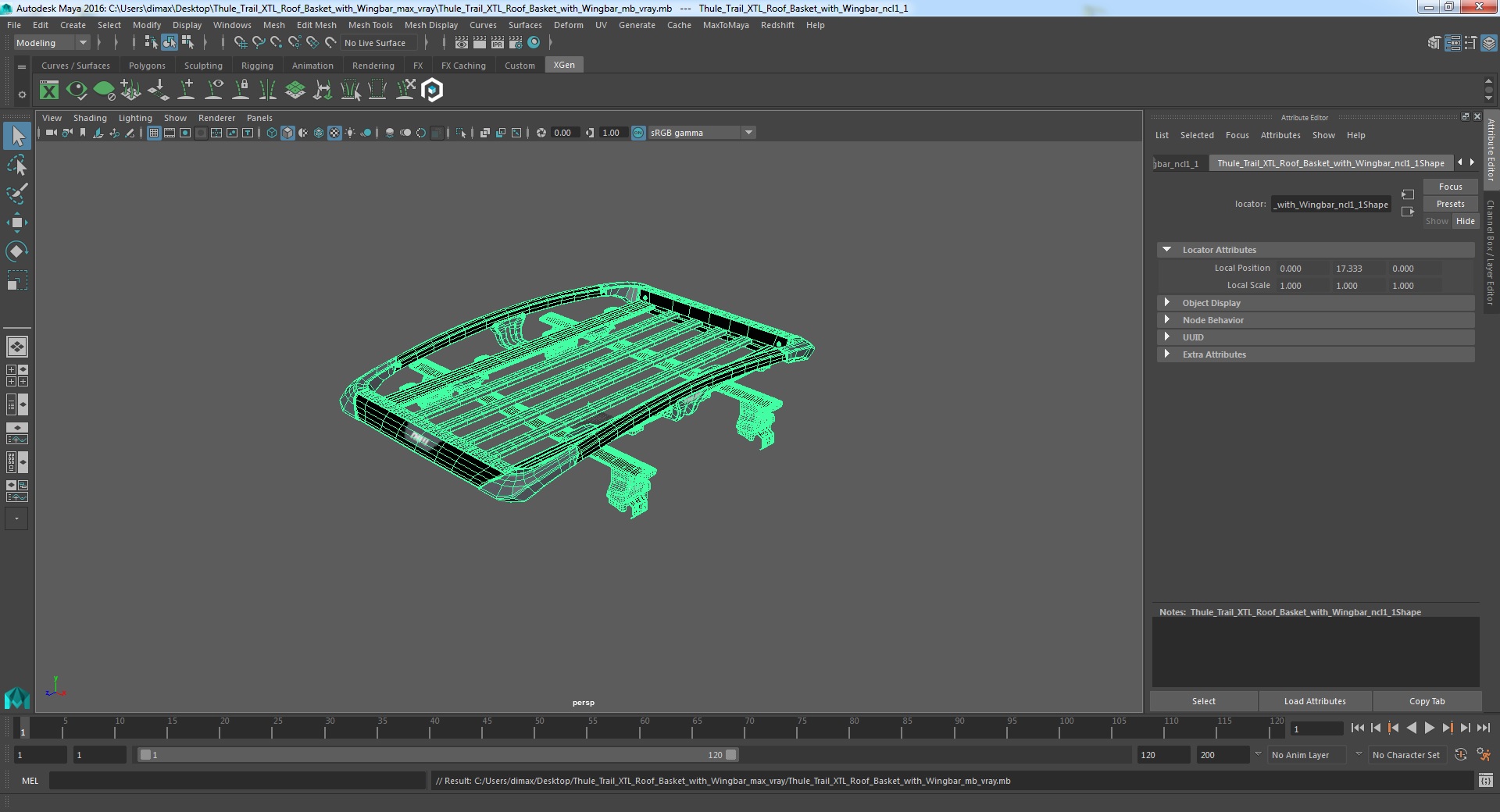Click the Select button at bottom
Screen dimensions: 1500x812
pos(1204,701)
